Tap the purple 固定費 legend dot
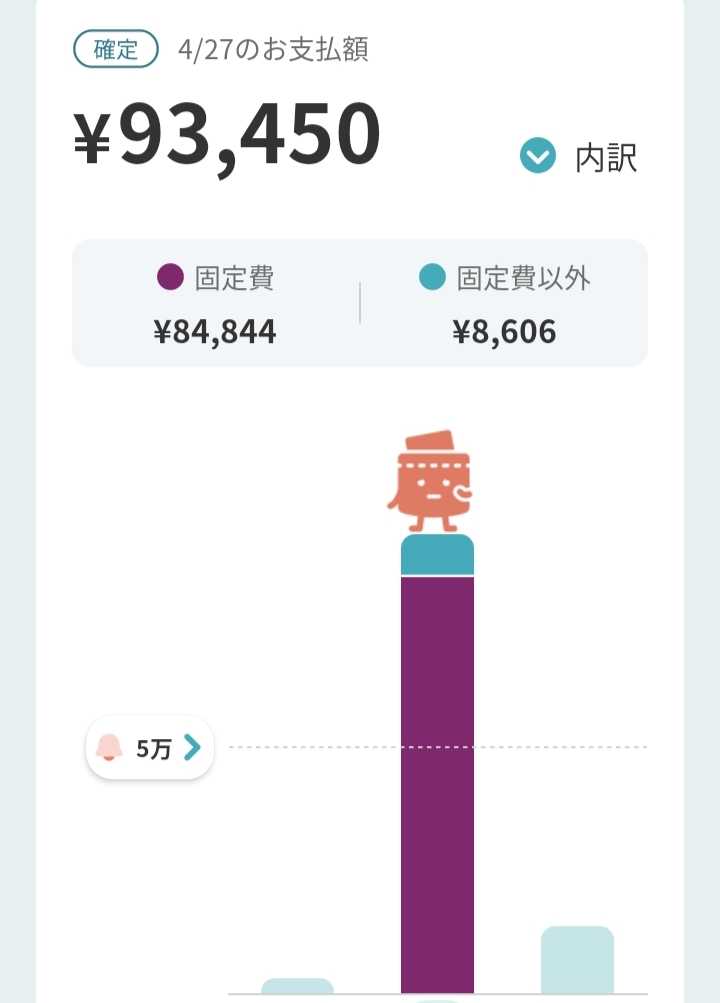 coord(170,277)
